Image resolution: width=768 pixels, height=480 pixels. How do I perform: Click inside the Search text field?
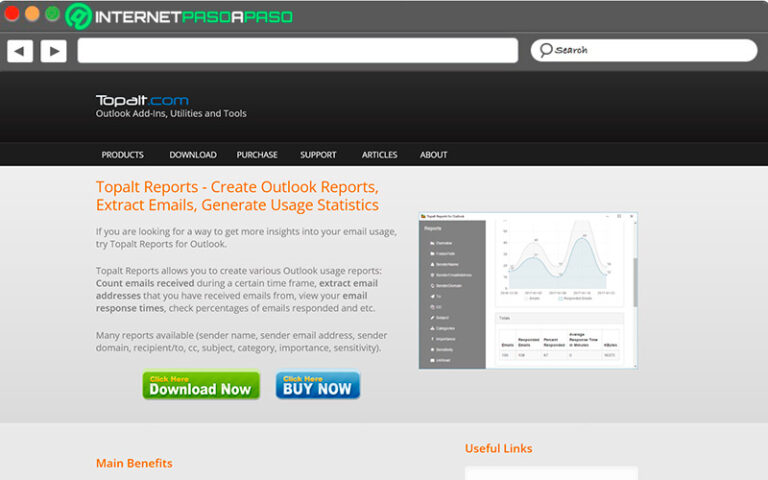pyautogui.click(x=650, y=50)
